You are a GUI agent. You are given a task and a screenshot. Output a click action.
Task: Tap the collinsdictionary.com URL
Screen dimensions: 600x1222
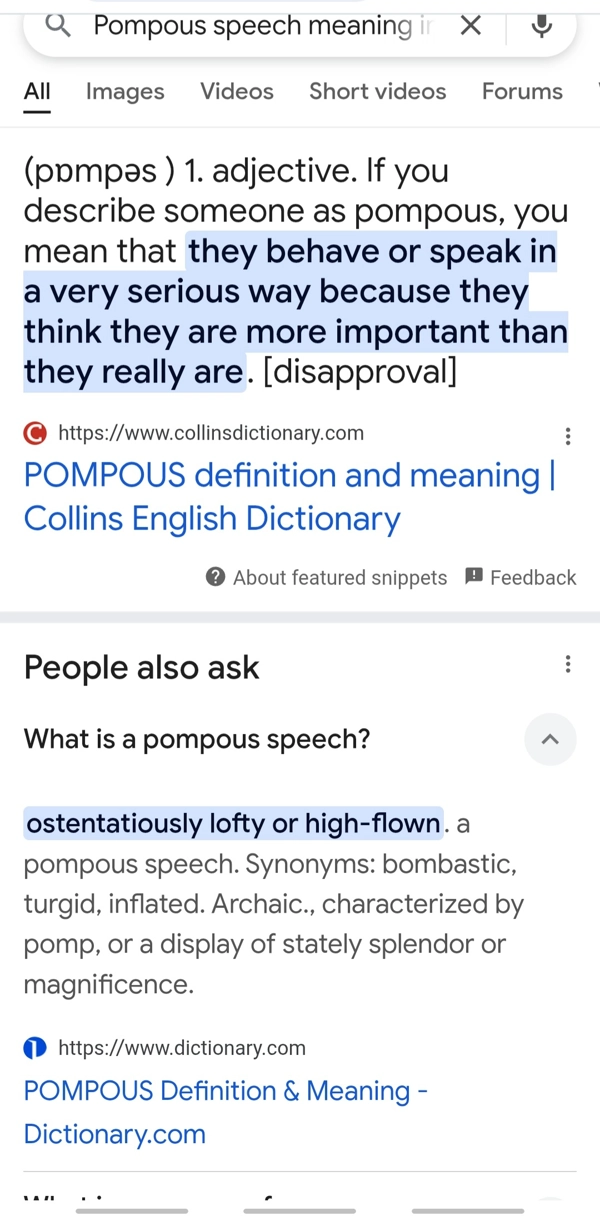pyautogui.click(x=211, y=433)
